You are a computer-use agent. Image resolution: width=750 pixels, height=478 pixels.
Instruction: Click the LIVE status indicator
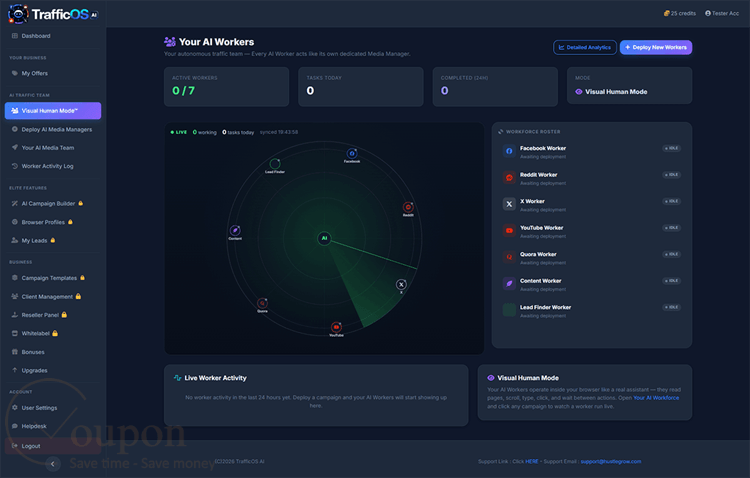pos(178,132)
